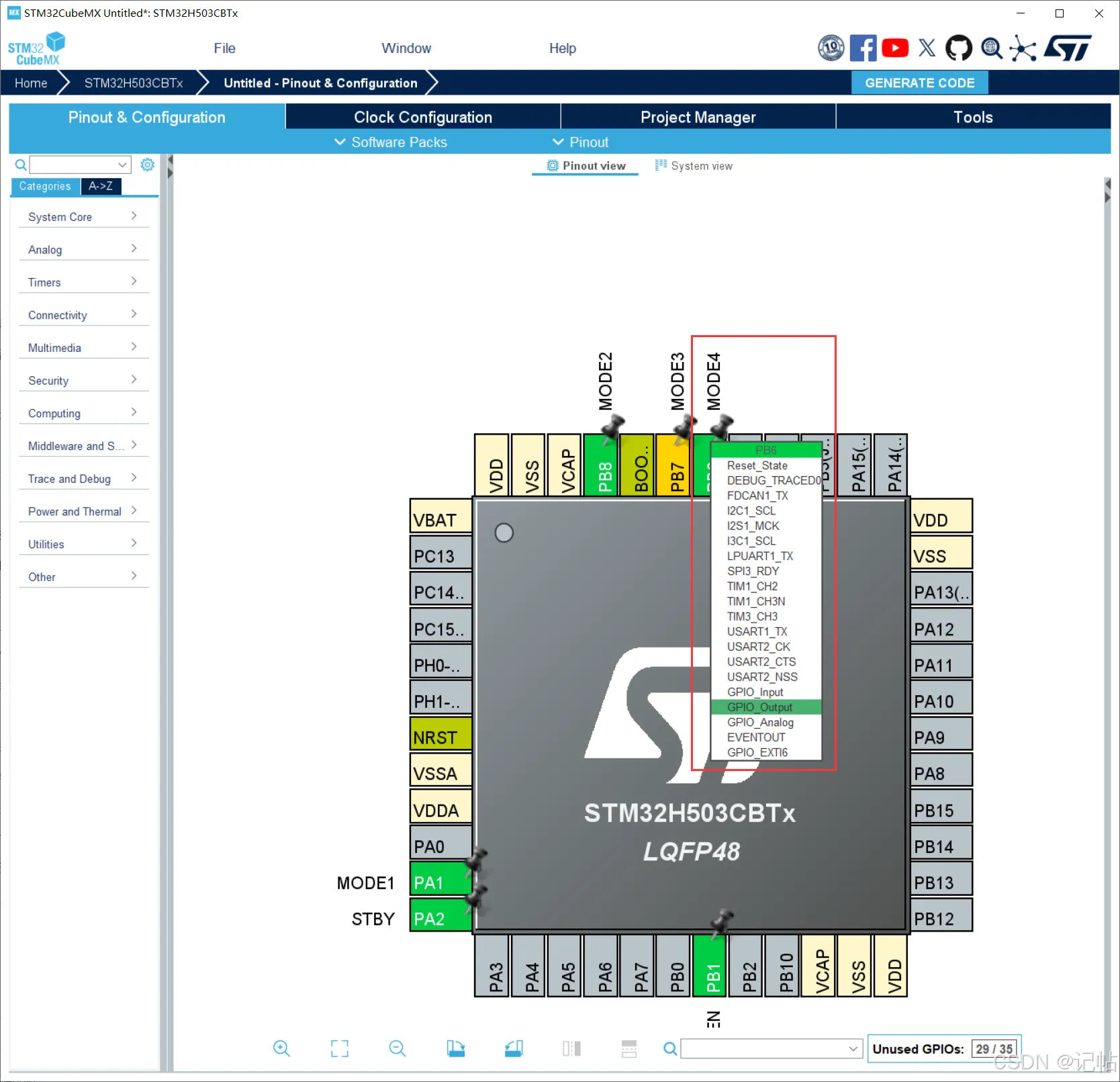Viewport: 1120px width, 1082px height.
Task: Switch to System view
Action: 694,166
